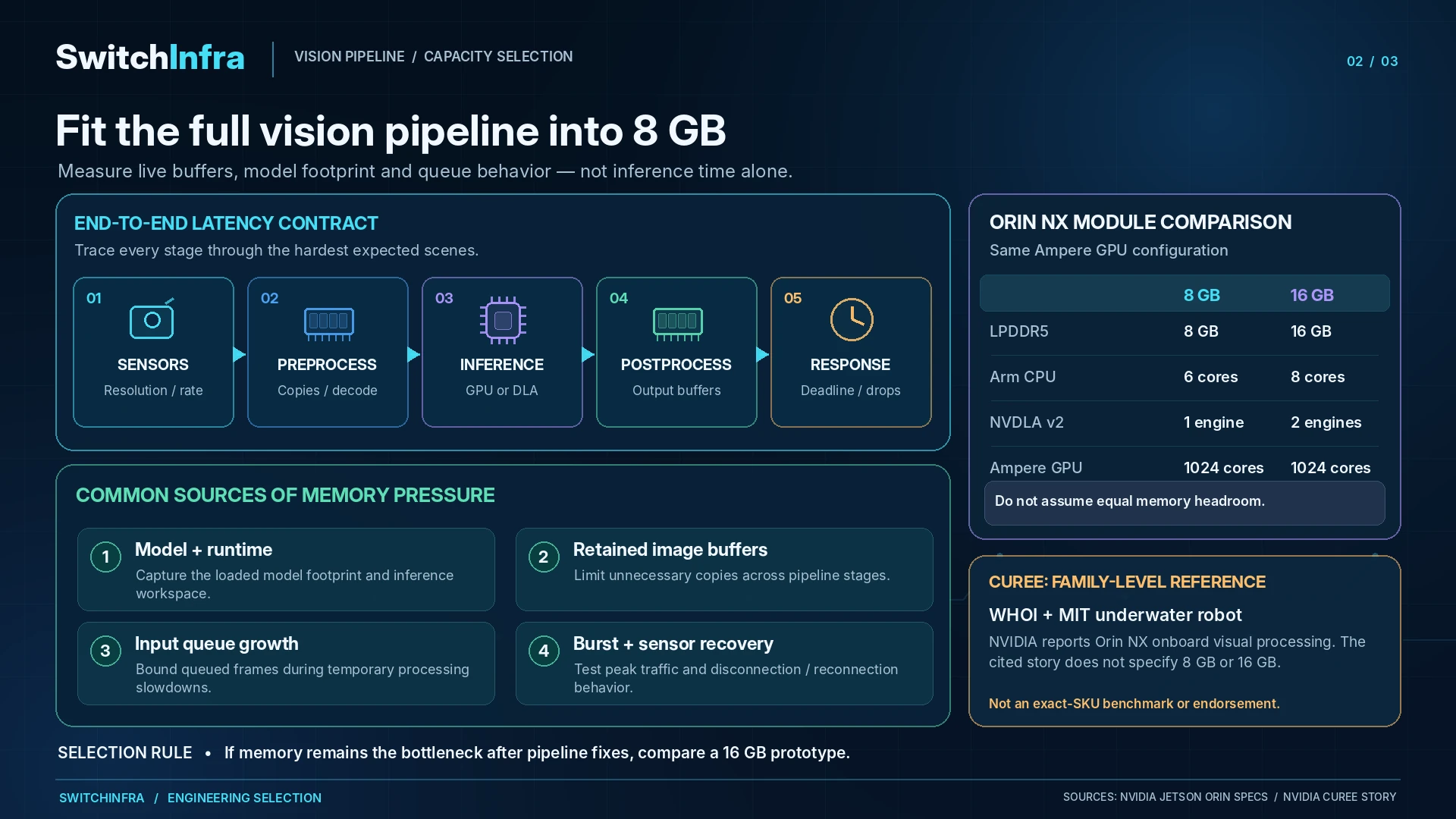Click 'COMMON SOURCES OF MEMORY PRESSURE' heading
The image size is (1456, 819).
[285, 495]
